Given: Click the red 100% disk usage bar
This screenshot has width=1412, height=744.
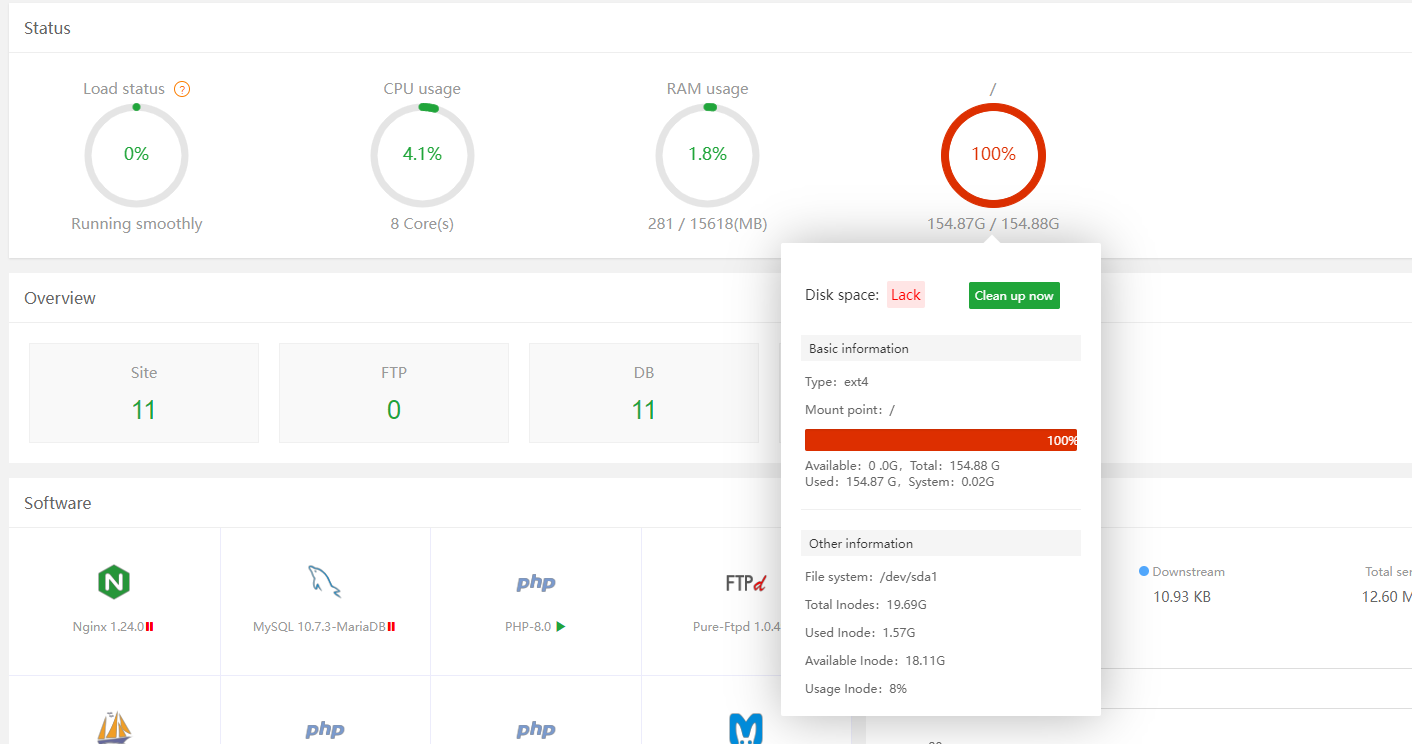Looking at the screenshot, I should (941, 440).
